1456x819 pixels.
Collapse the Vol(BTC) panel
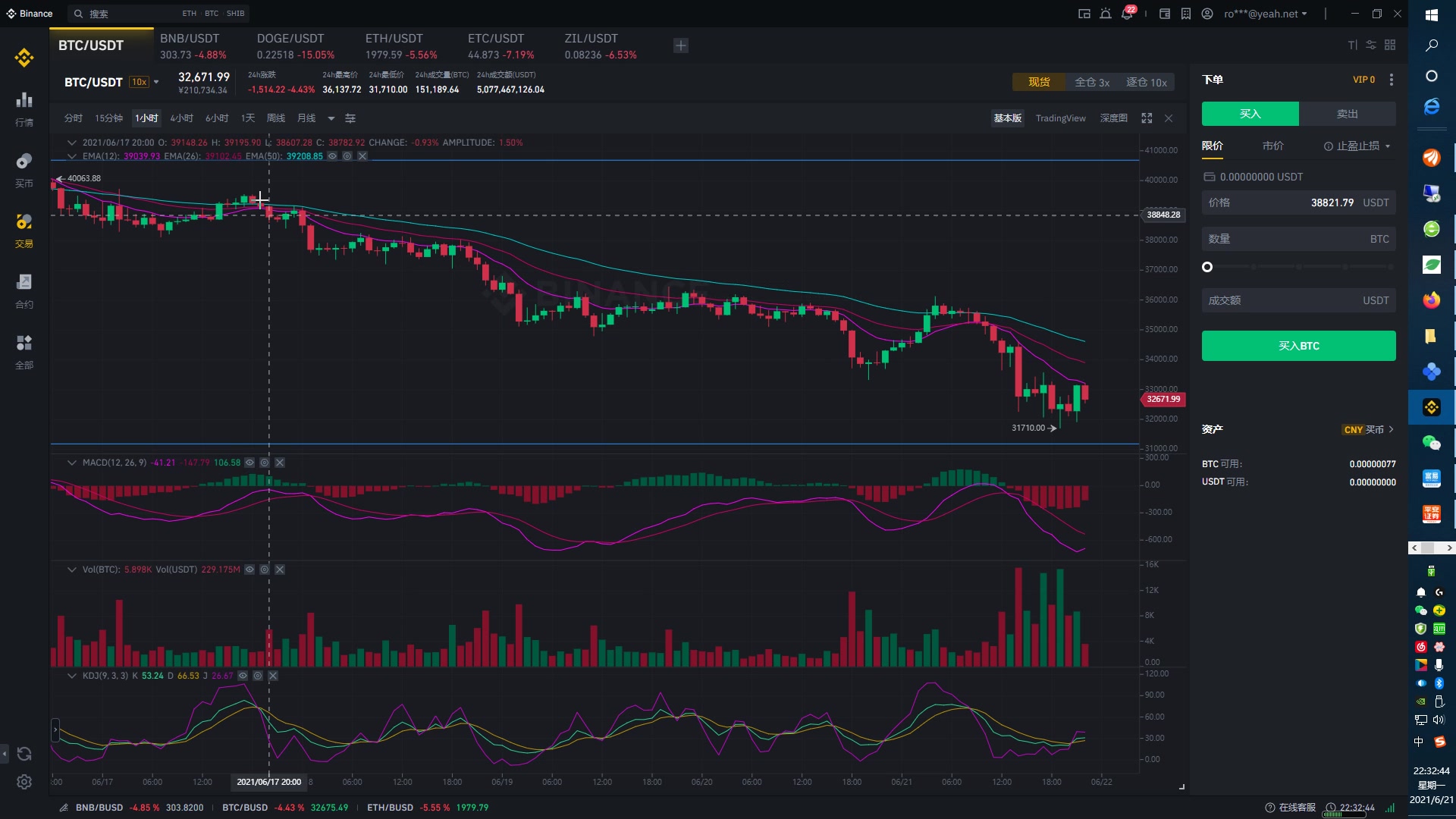[x=71, y=570]
